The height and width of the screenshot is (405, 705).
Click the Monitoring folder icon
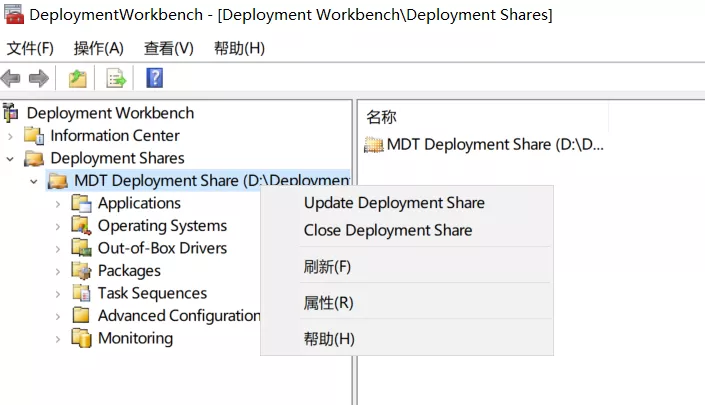click(82, 339)
